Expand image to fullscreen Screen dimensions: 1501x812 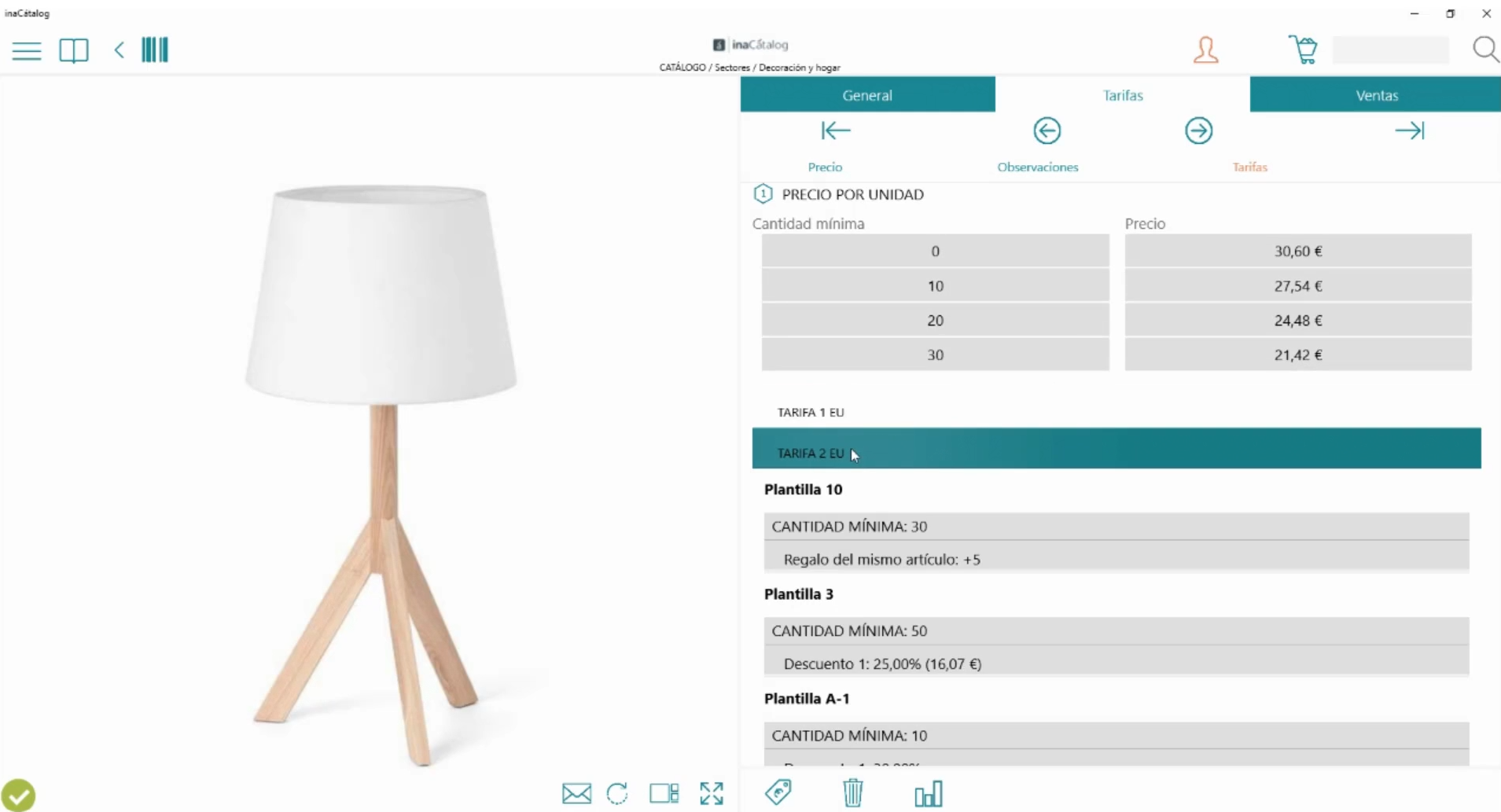[712, 793]
